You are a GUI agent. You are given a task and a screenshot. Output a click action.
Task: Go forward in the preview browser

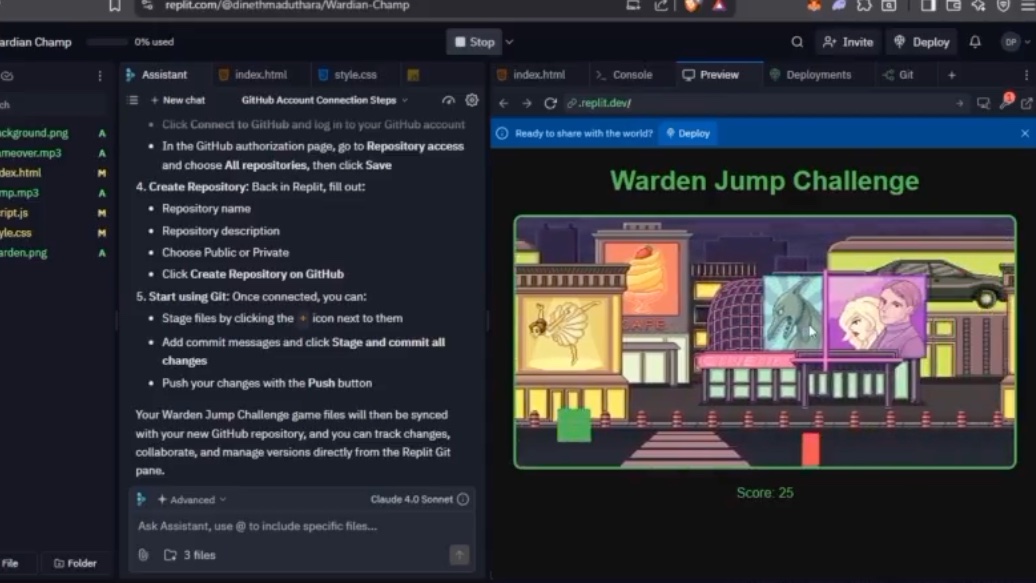(527, 103)
